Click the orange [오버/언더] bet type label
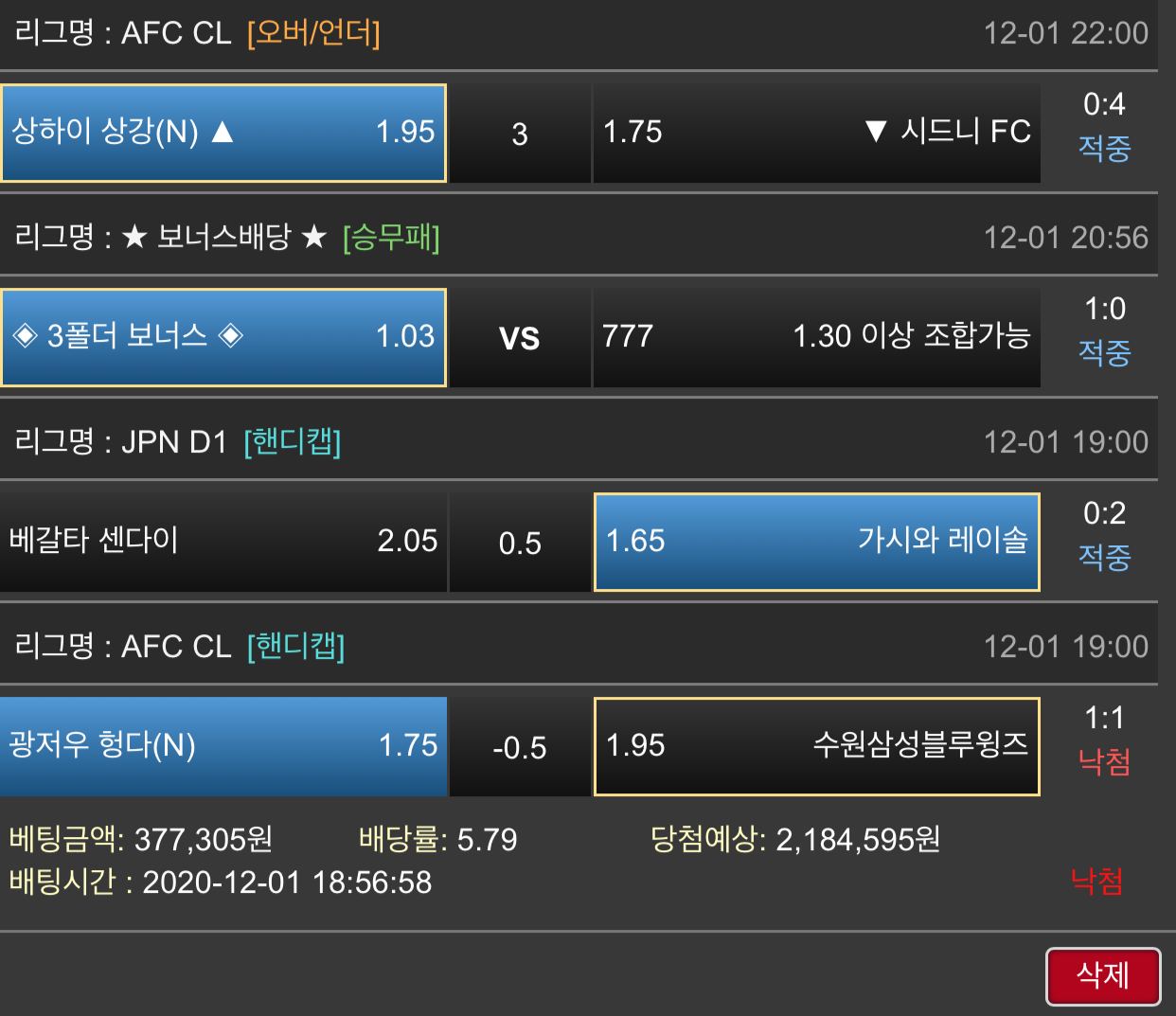Screen dimensions: 1176x1016 (x=313, y=34)
